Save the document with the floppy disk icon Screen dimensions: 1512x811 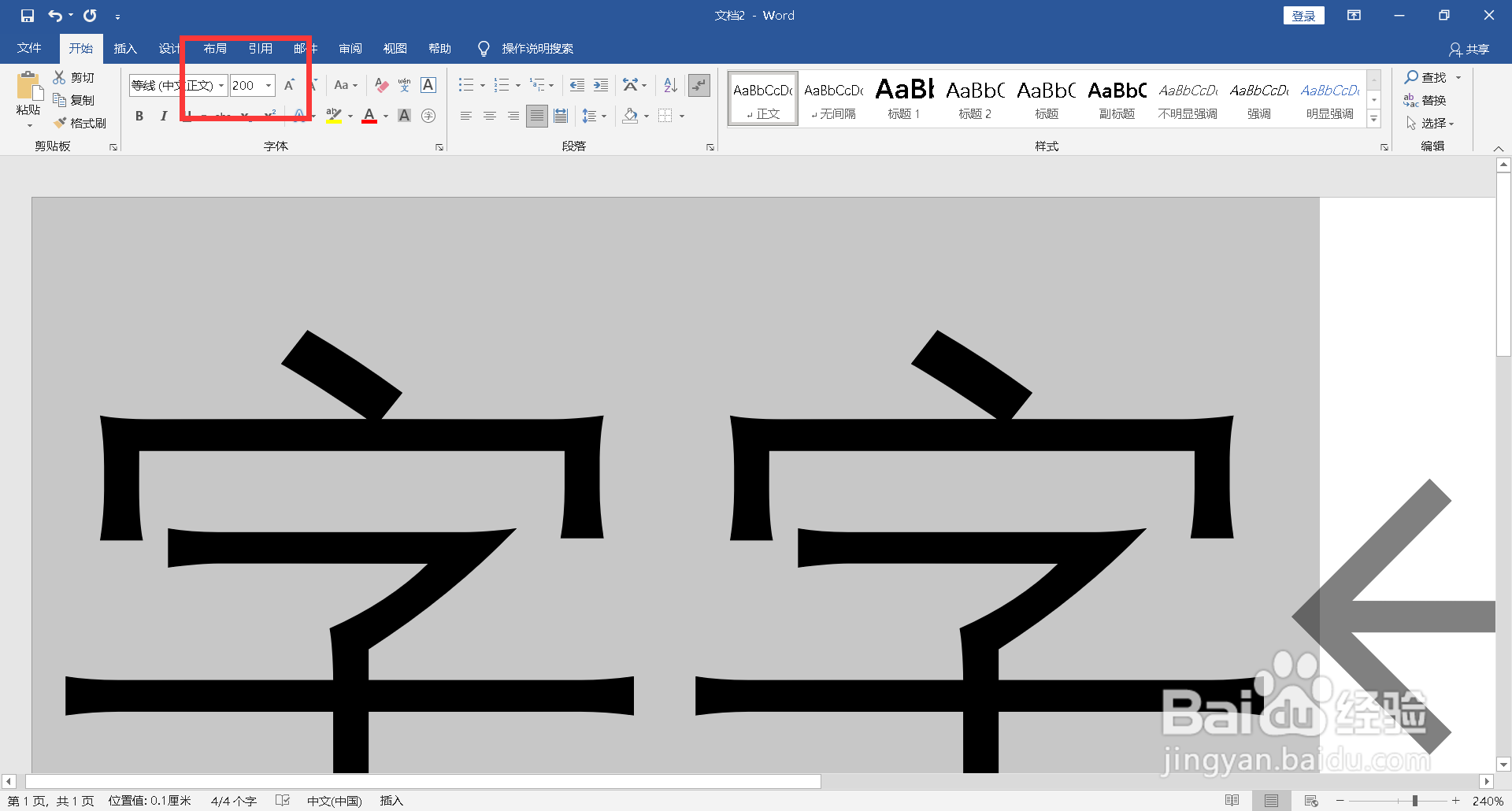pos(28,16)
